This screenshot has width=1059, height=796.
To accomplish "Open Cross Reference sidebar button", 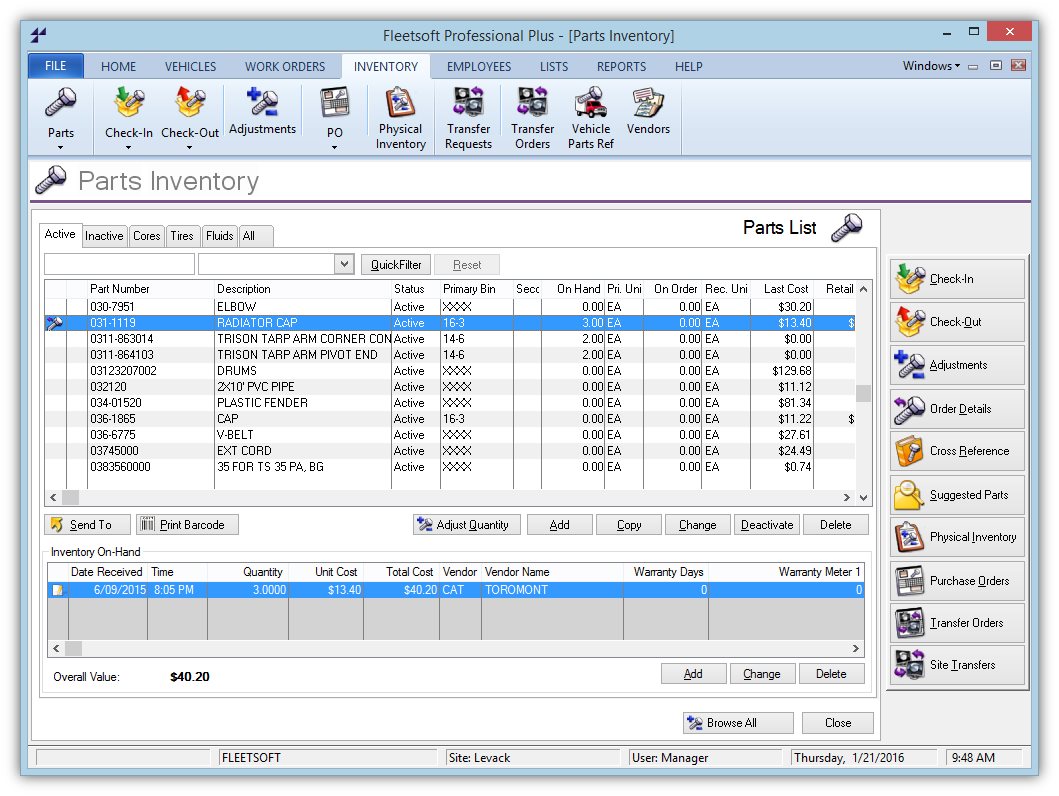I will point(957,451).
